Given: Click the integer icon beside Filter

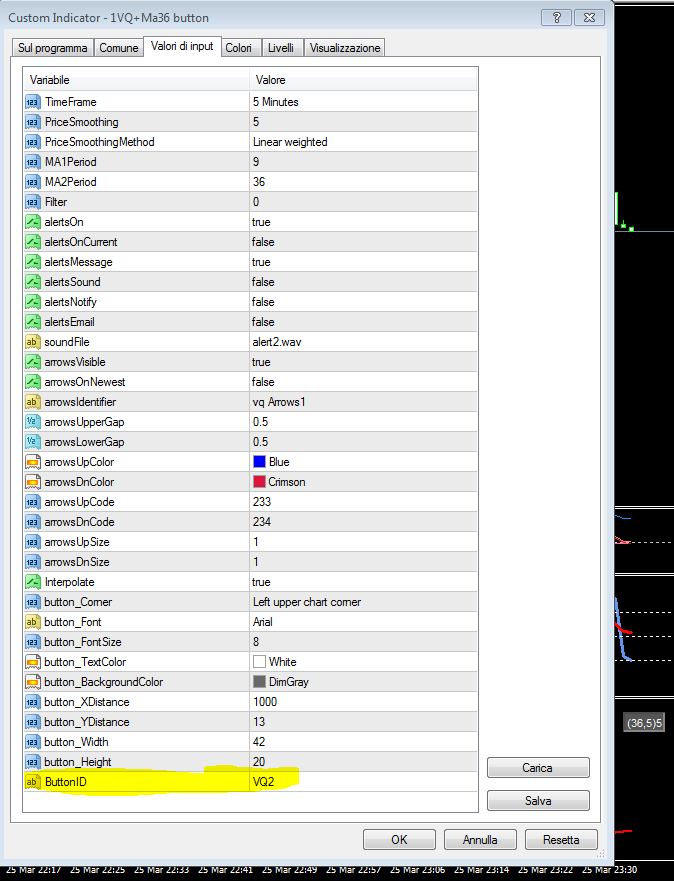Looking at the screenshot, I should (33, 202).
